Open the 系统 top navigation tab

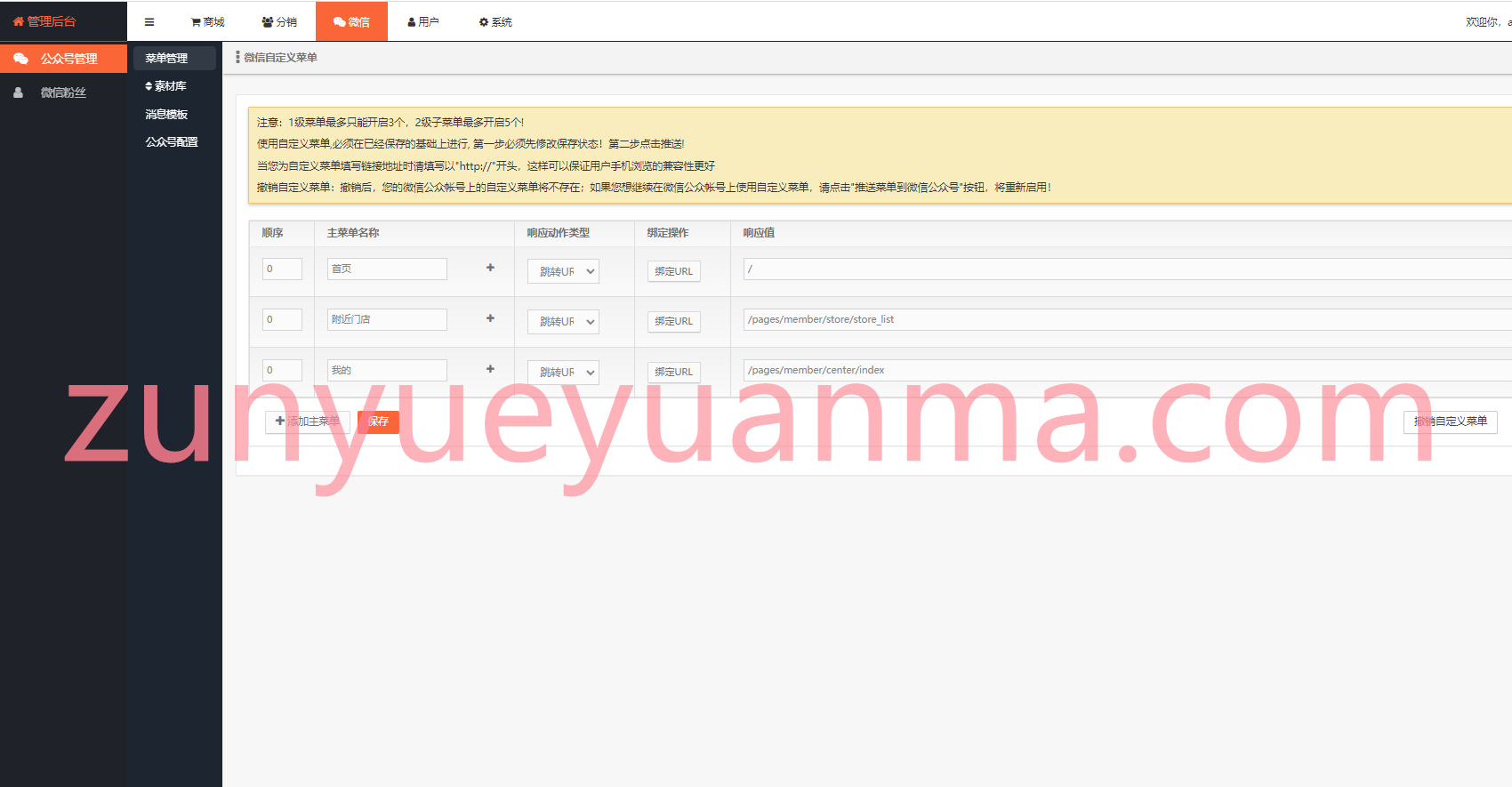[495, 22]
